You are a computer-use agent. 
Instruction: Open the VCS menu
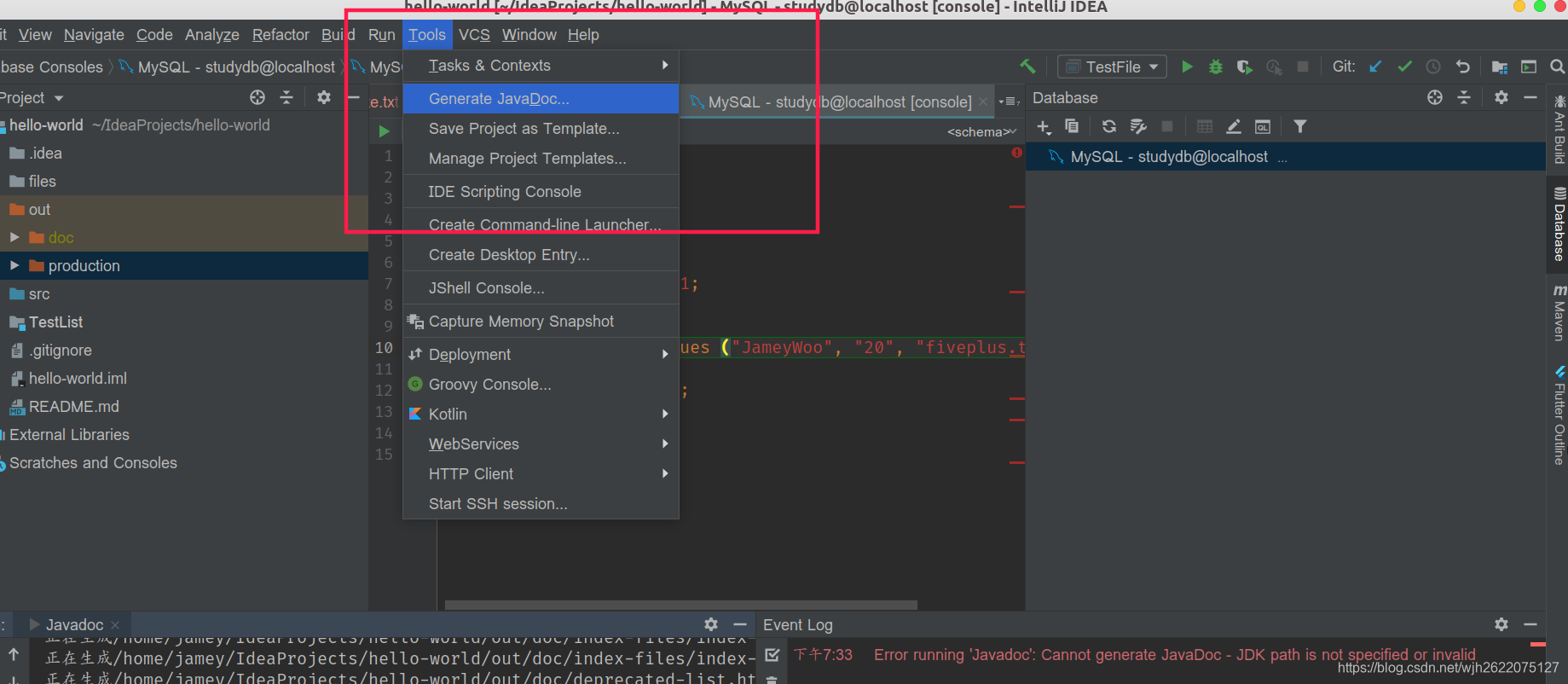pyautogui.click(x=474, y=35)
